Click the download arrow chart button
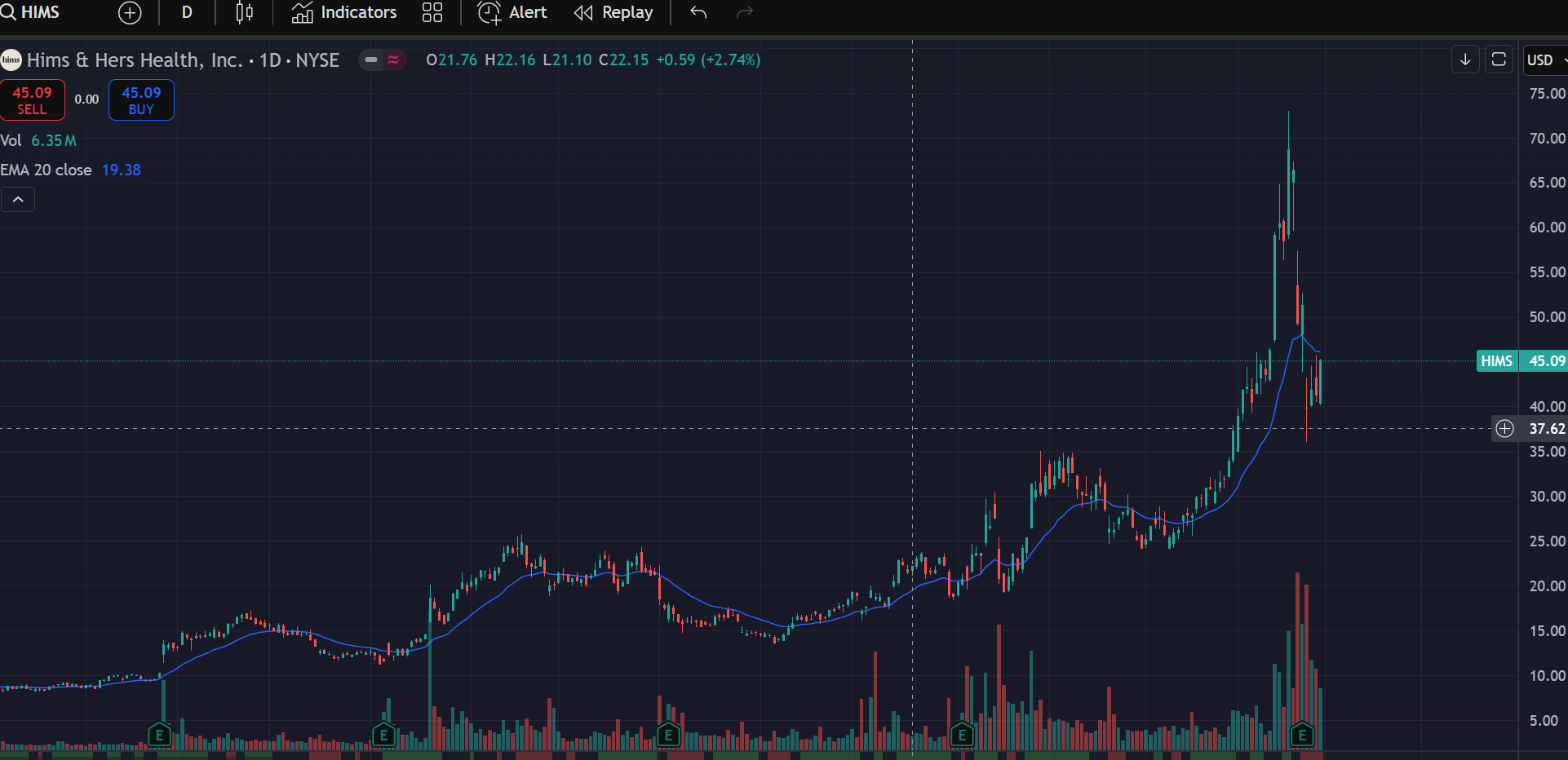 pyautogui.click(x=1465, y=60)
